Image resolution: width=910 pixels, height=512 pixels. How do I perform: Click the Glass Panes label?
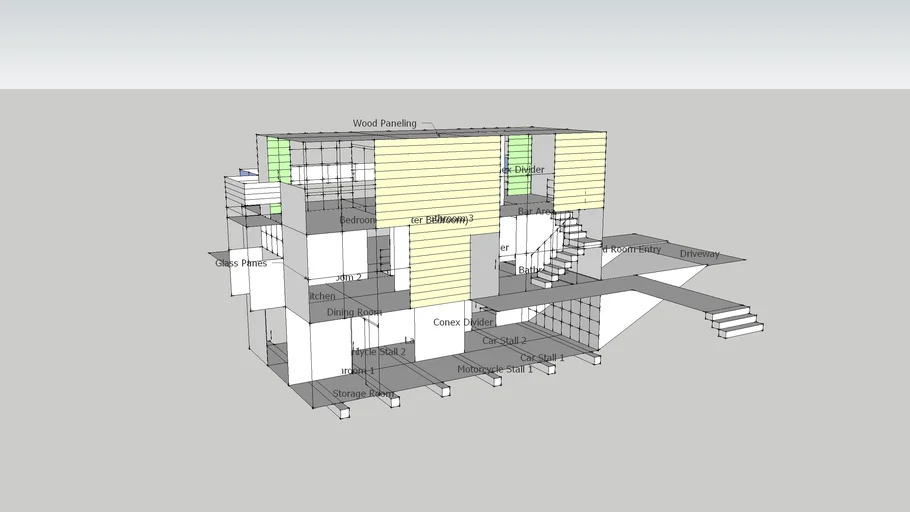coord(241,263)
